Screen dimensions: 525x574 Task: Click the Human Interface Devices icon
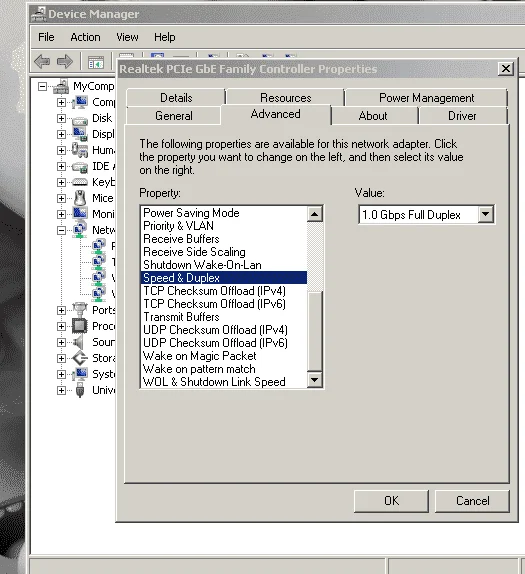click(x=80, y=150)
